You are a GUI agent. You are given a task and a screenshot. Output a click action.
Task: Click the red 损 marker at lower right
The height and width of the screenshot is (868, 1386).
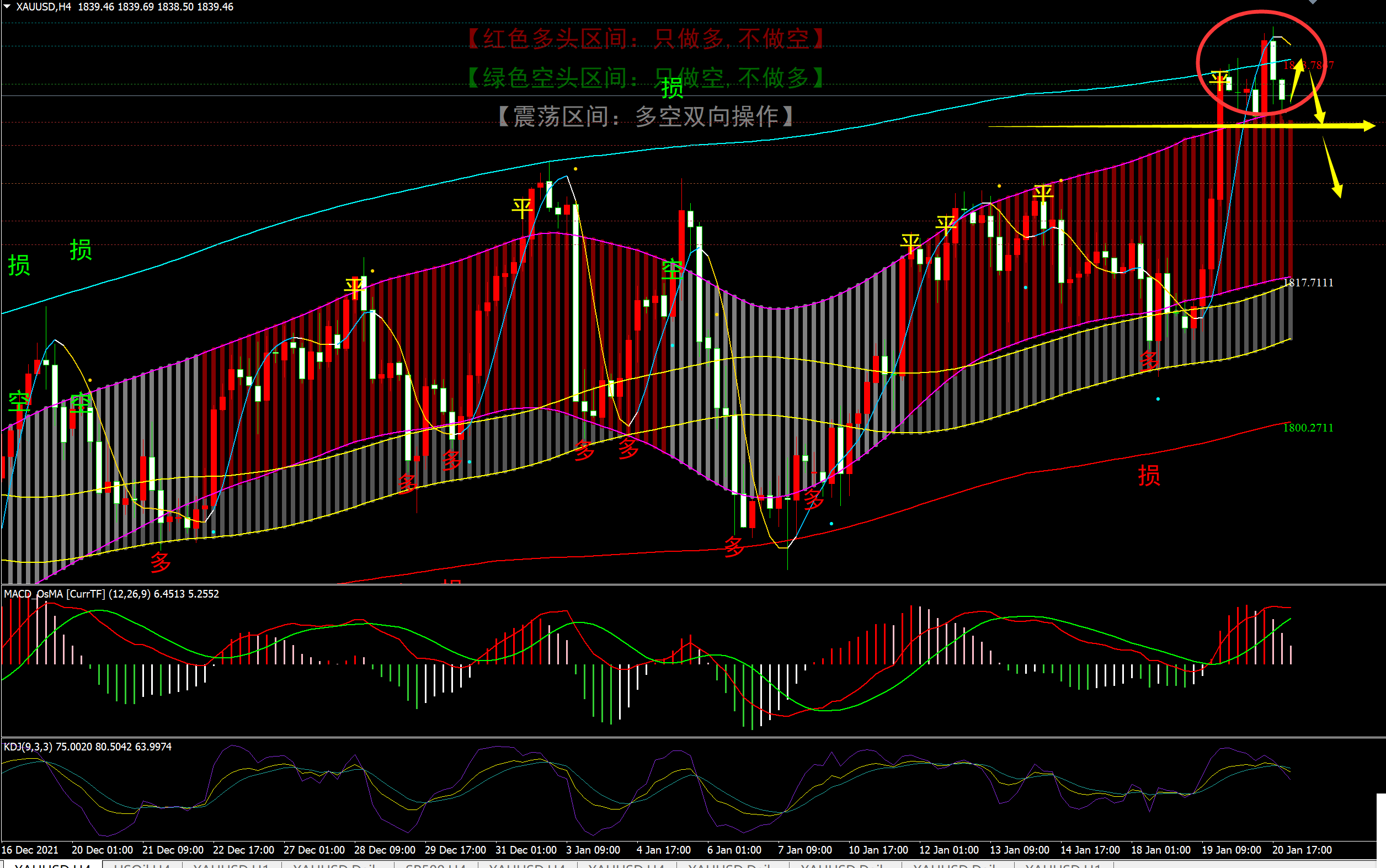[1149, 475]
